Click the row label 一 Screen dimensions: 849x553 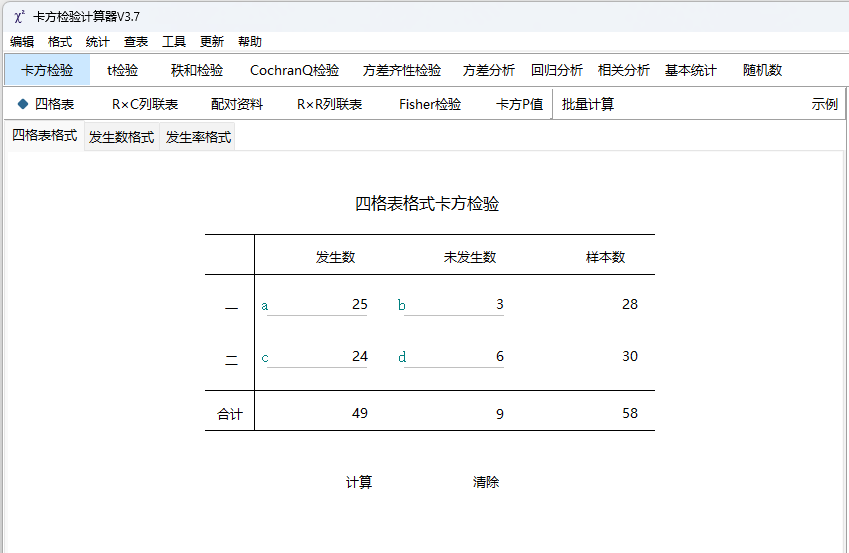point(232,309)
